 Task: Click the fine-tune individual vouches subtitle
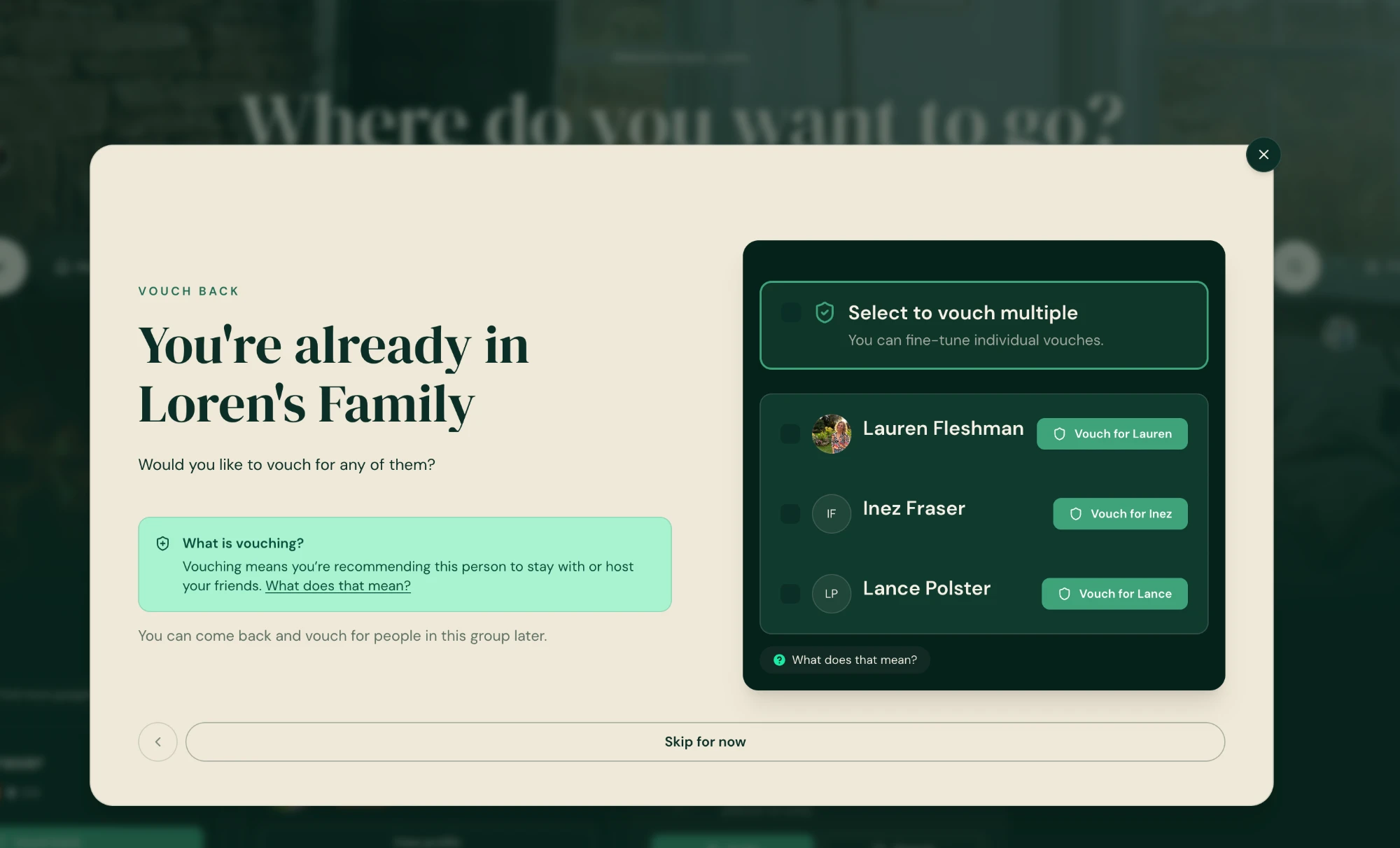click(975, 340)
